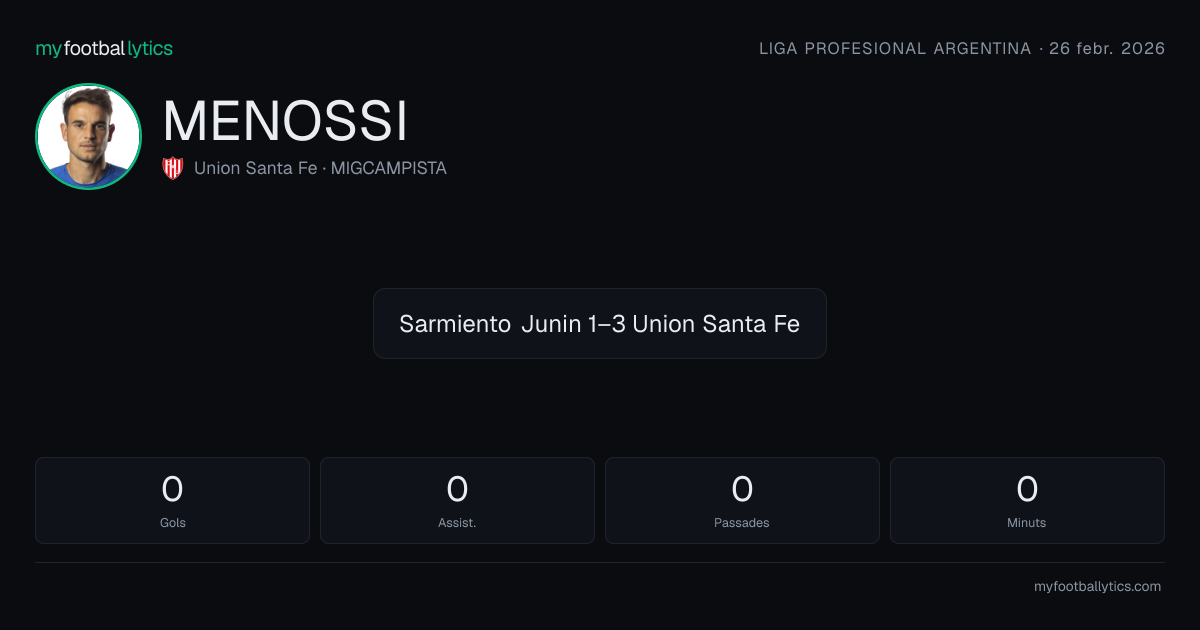This screenshot has height=630, width=1200.
Task: Open Menossi's player portrait
Action: click(x=88, y=136)
